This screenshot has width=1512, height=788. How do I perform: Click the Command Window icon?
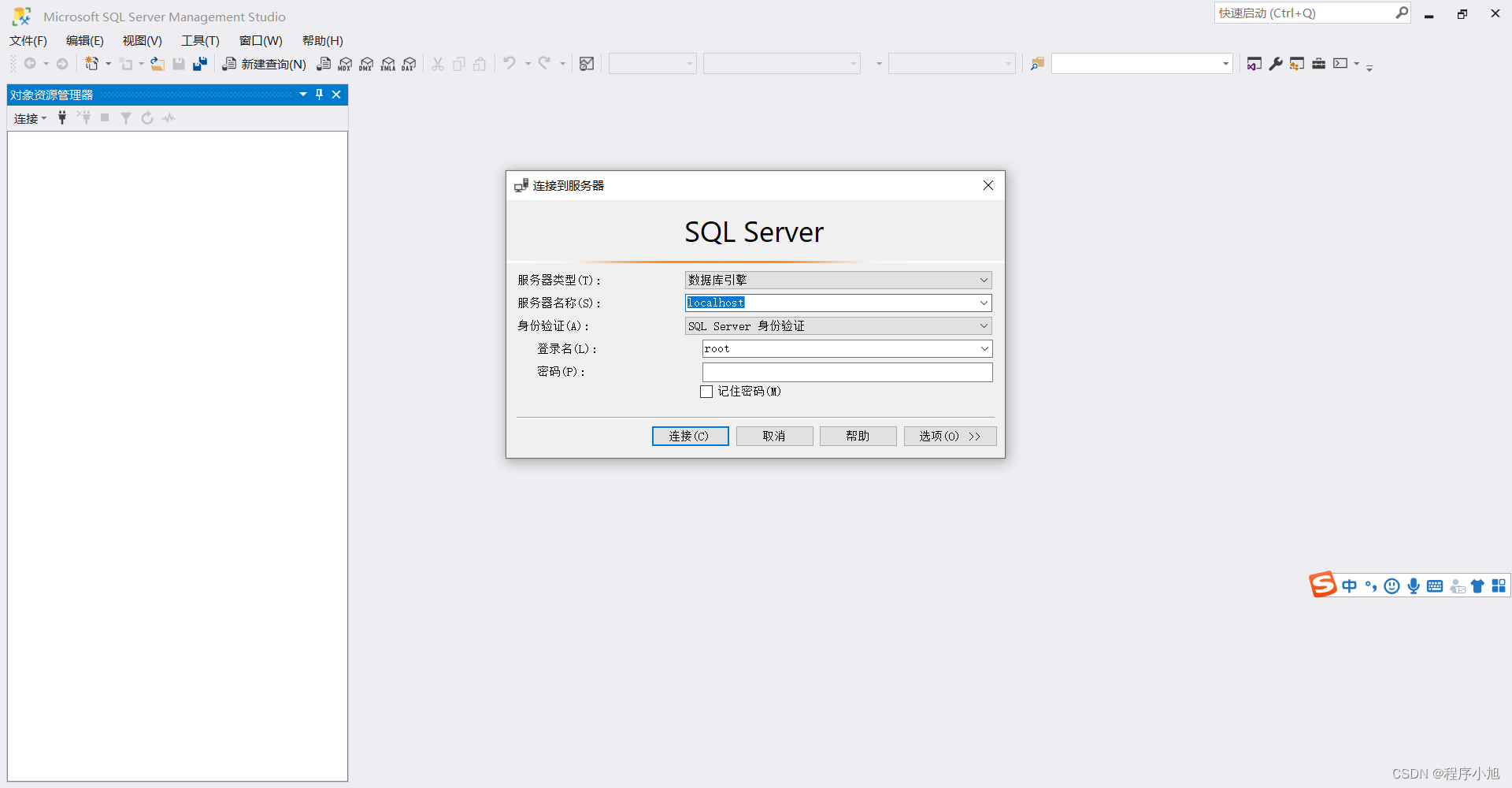1340,64
